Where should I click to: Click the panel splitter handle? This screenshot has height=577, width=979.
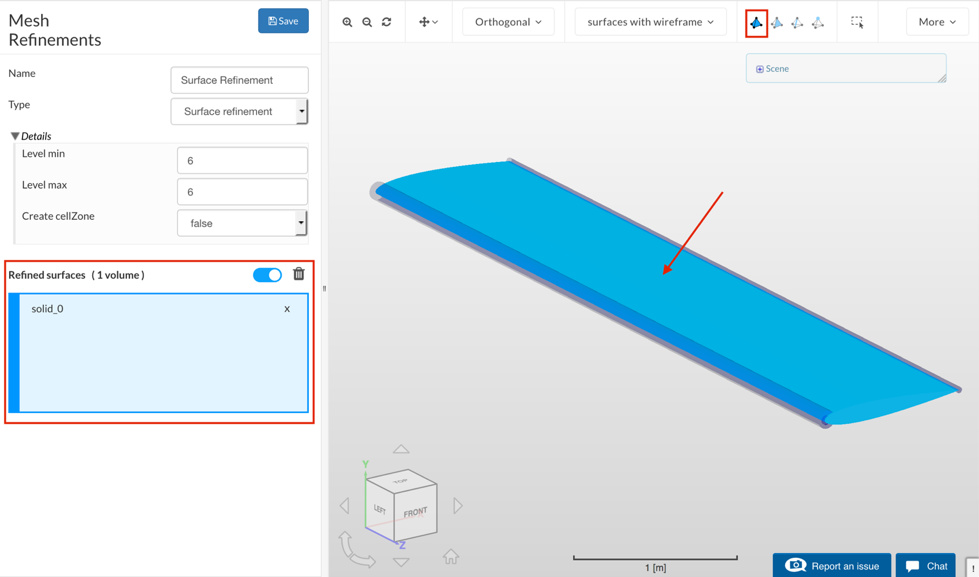point(325,288)
